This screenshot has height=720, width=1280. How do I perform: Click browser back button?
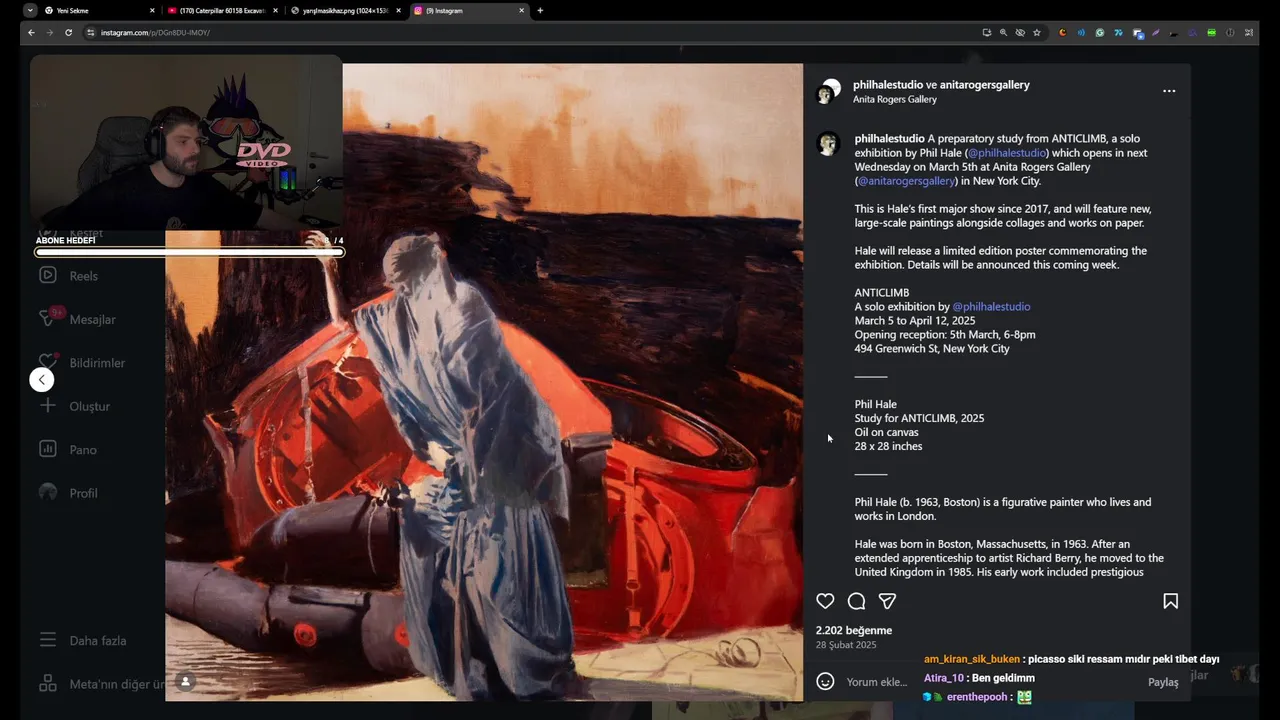click(x=31, y=32)
